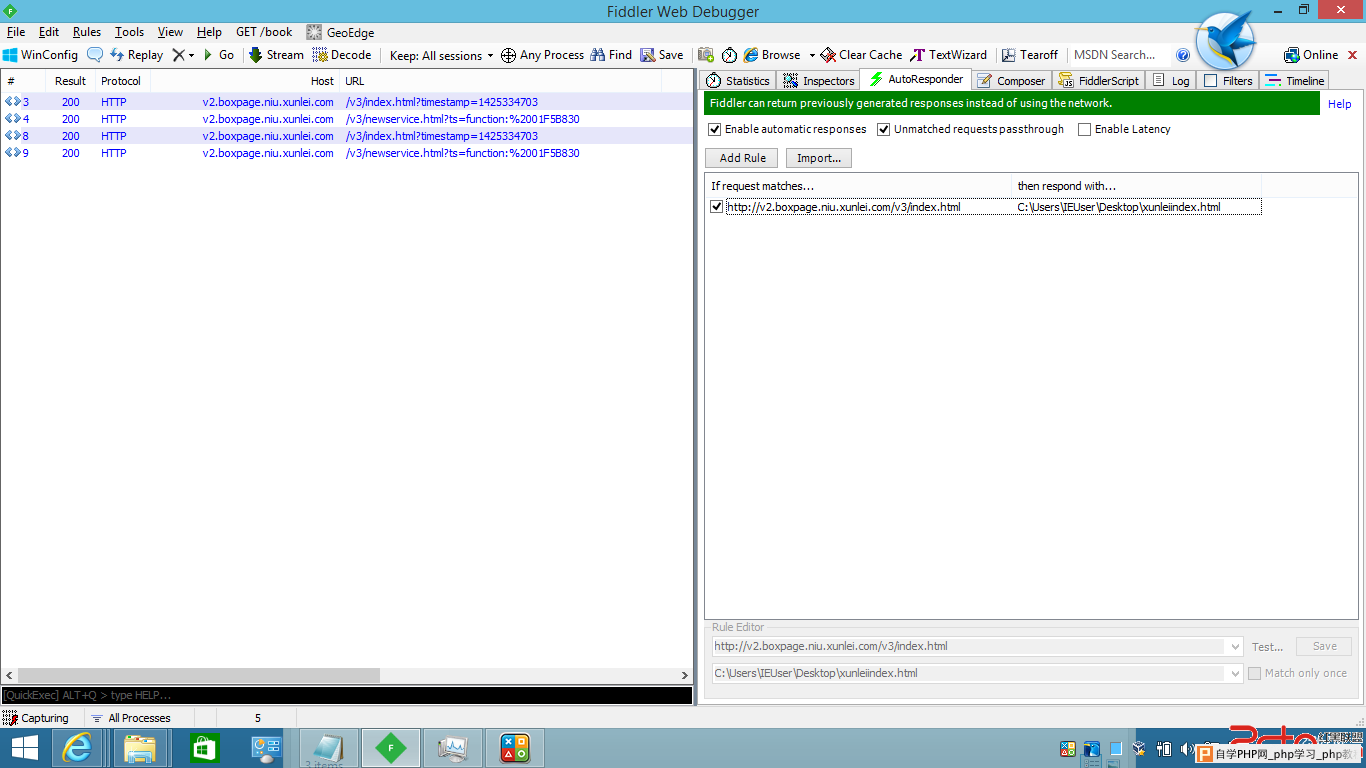Viewport: 1366px width, 768px height.
Task: Switch to the Inspectors tab
Action: click(819, 81)
